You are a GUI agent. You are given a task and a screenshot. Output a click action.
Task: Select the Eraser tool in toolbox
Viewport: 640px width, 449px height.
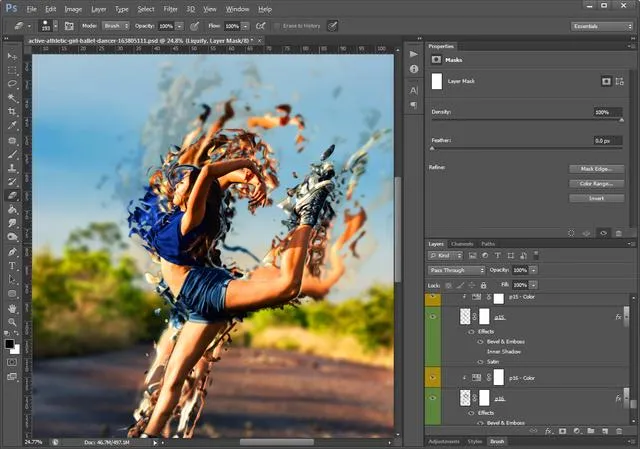coord(12,196)
